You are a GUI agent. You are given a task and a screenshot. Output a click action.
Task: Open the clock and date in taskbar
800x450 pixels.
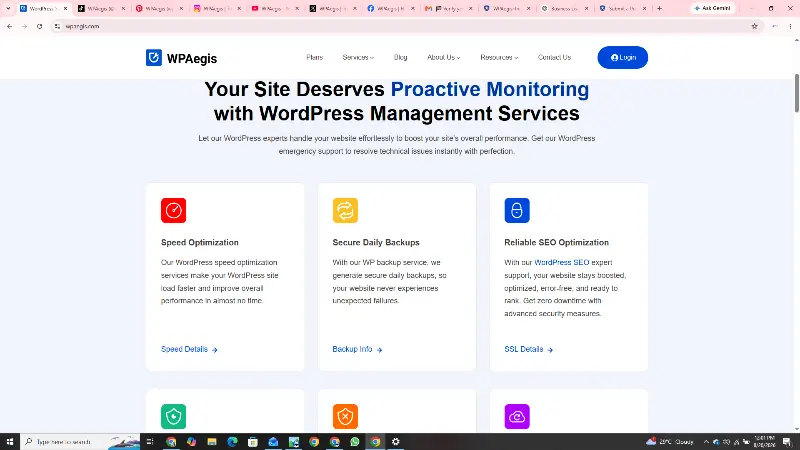[764, 442]
